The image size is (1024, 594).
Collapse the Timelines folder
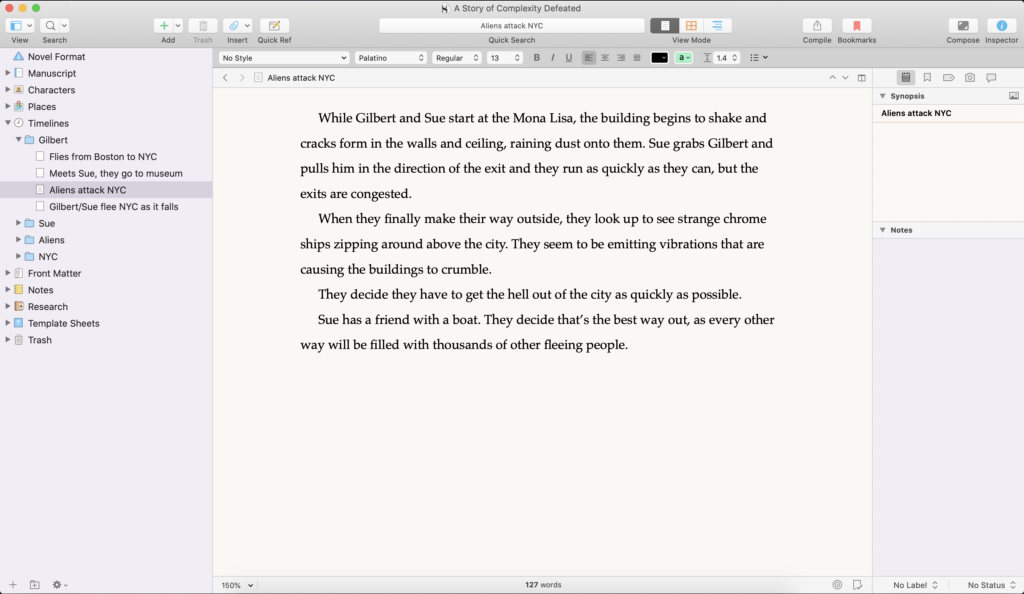click(8, 123)
